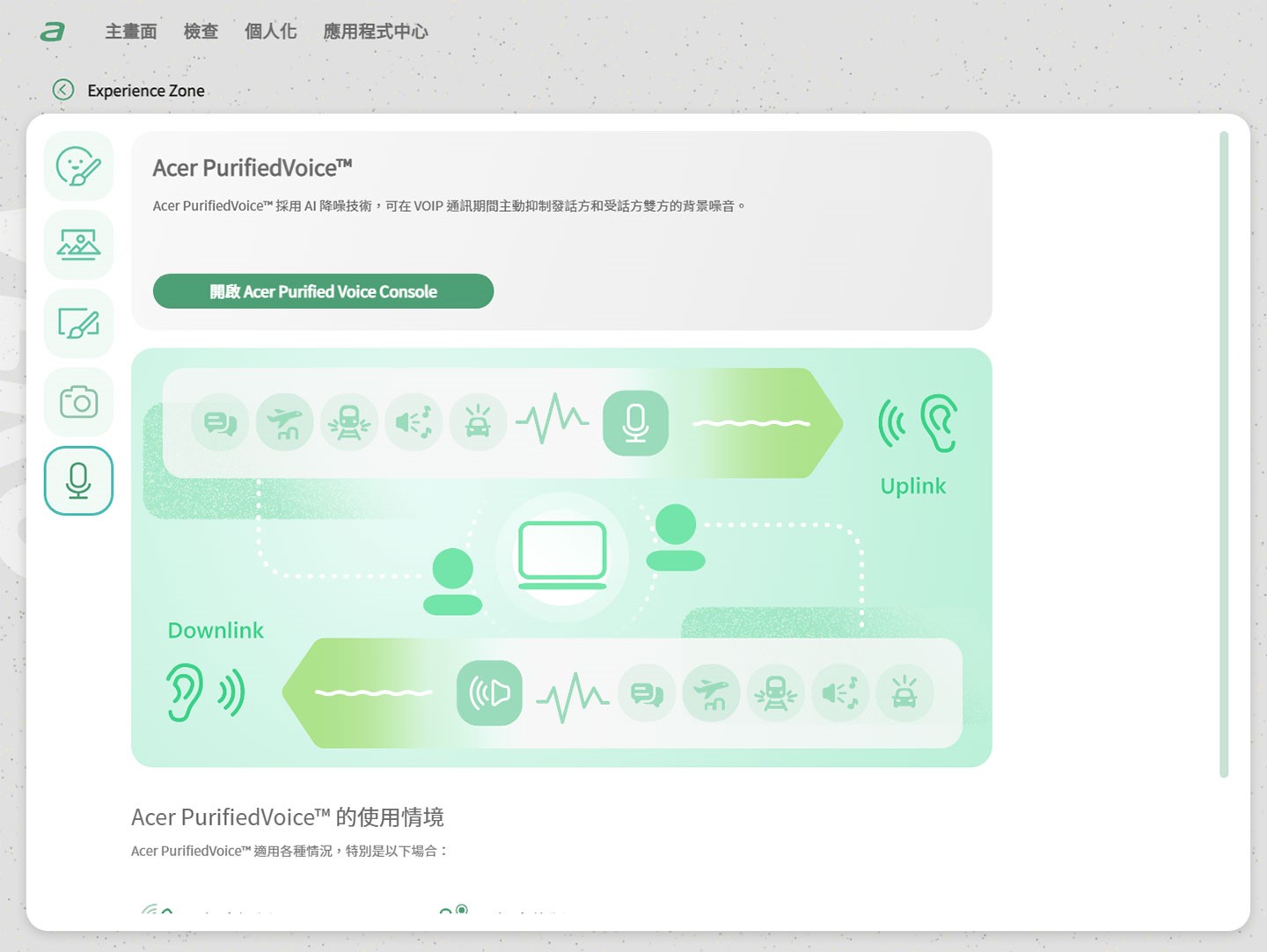Click the Uplink speaker music noise icon
Image resolution: width=1267 pixels, height=952 pixels.
tap(414, 423)
